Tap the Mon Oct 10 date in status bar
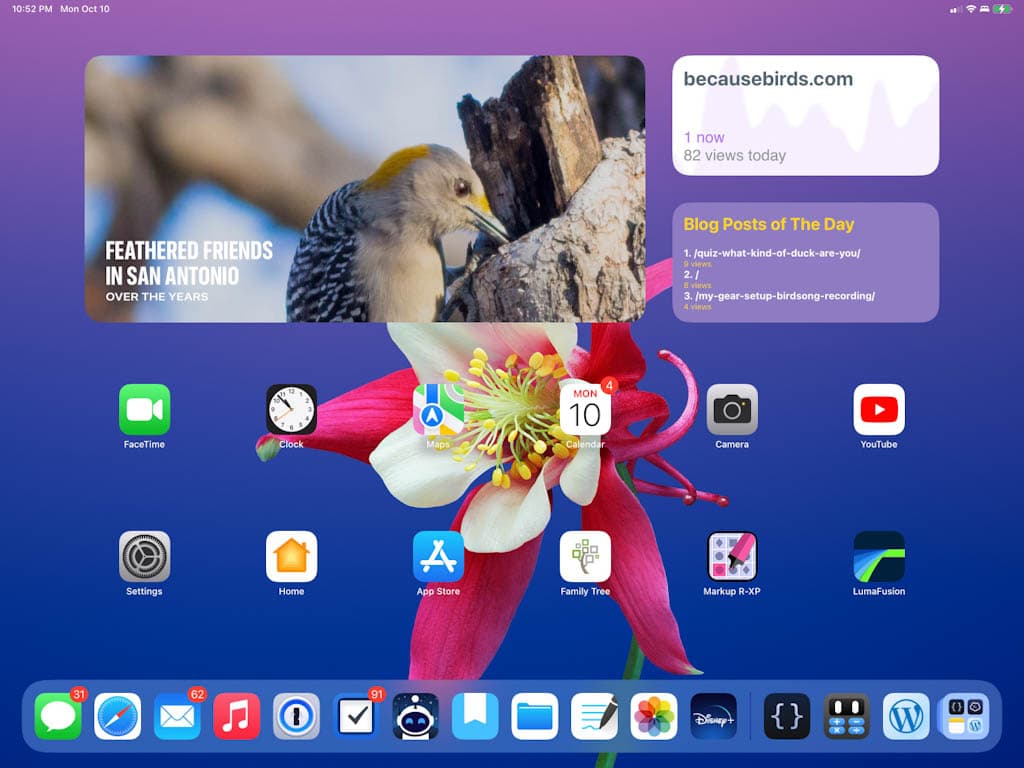The height and width of the screenshot is (768, 1024). tap(85, 9)
